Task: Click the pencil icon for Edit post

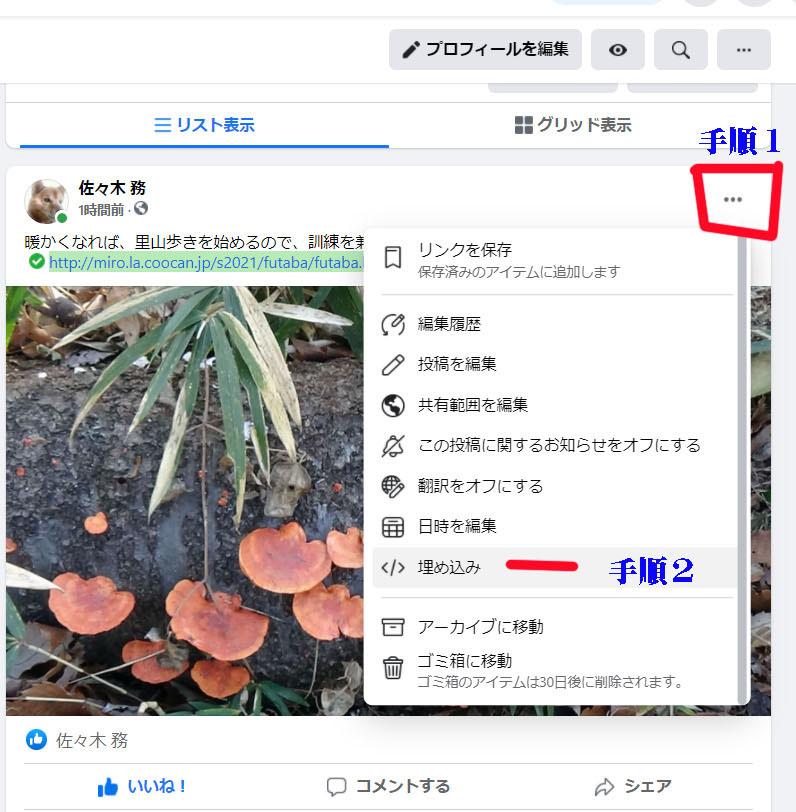Action: pos(393,365)
